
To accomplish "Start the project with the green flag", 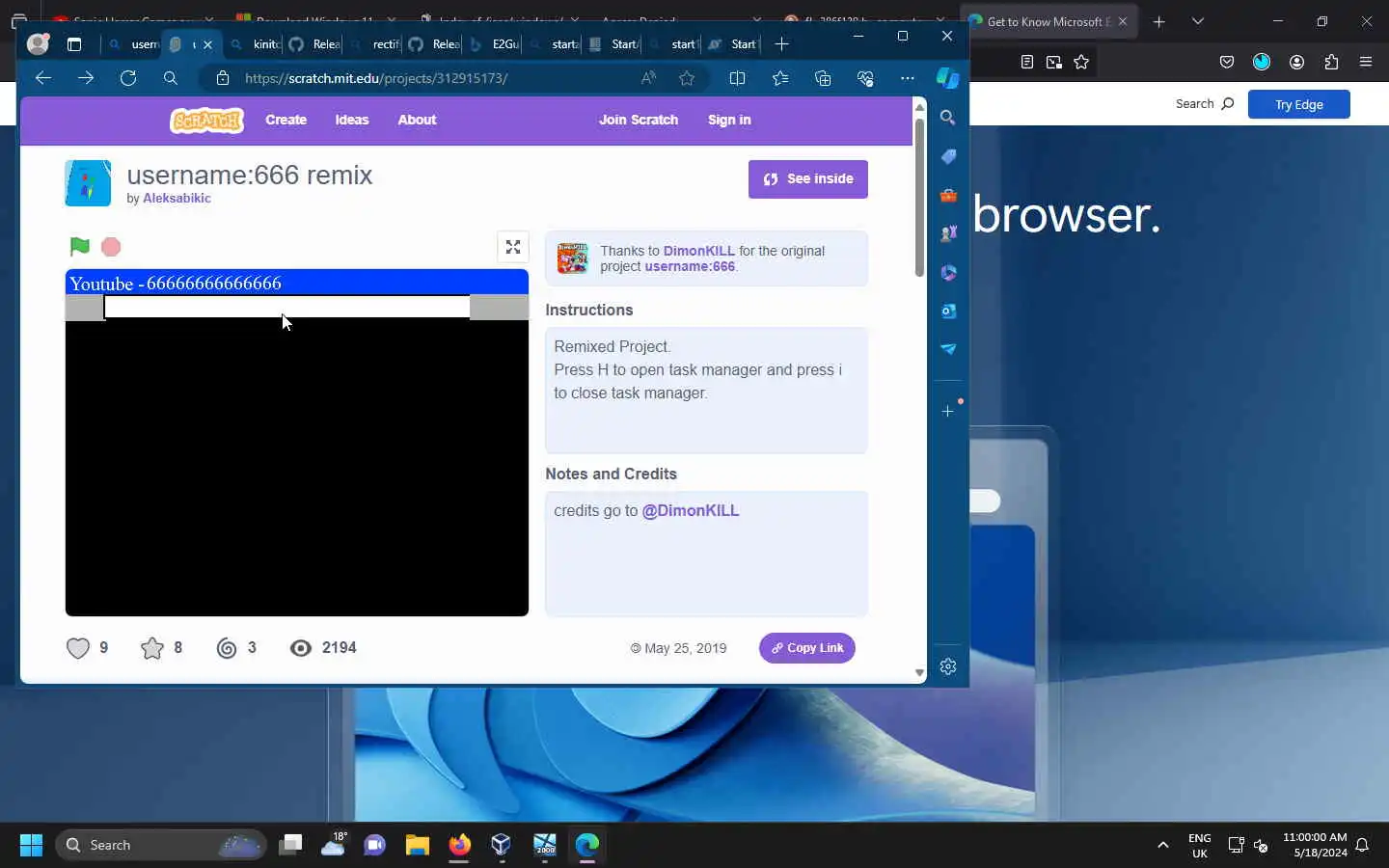I will click(80, 247).
